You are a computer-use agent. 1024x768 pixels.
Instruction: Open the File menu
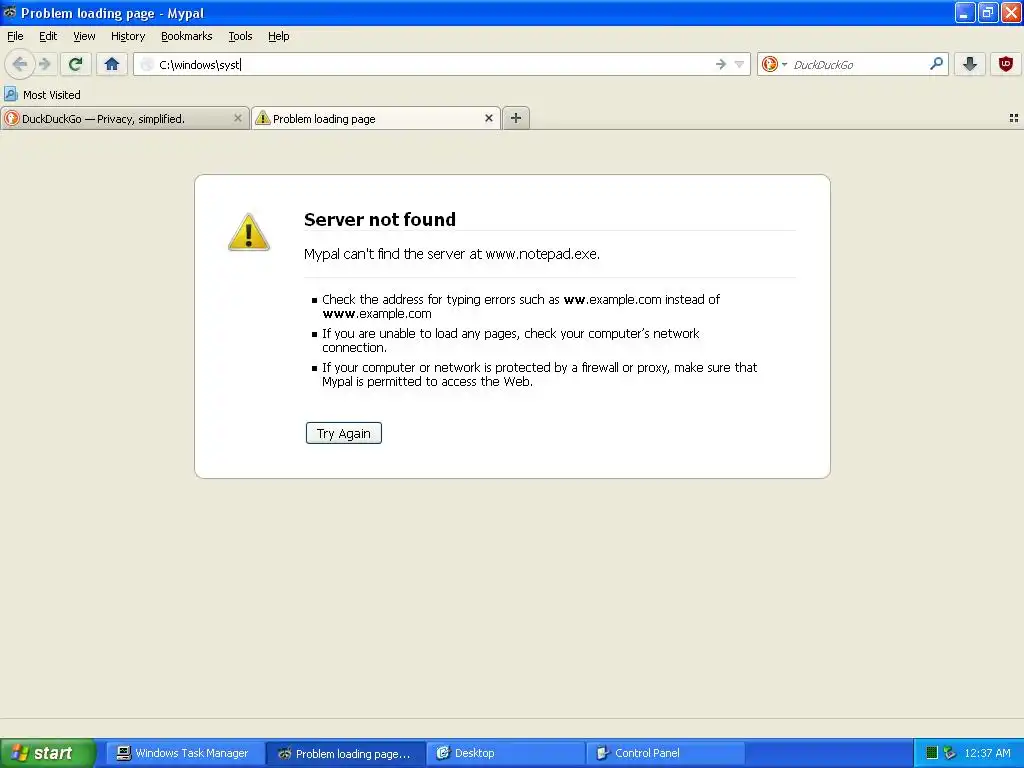[x=15, y=36]
